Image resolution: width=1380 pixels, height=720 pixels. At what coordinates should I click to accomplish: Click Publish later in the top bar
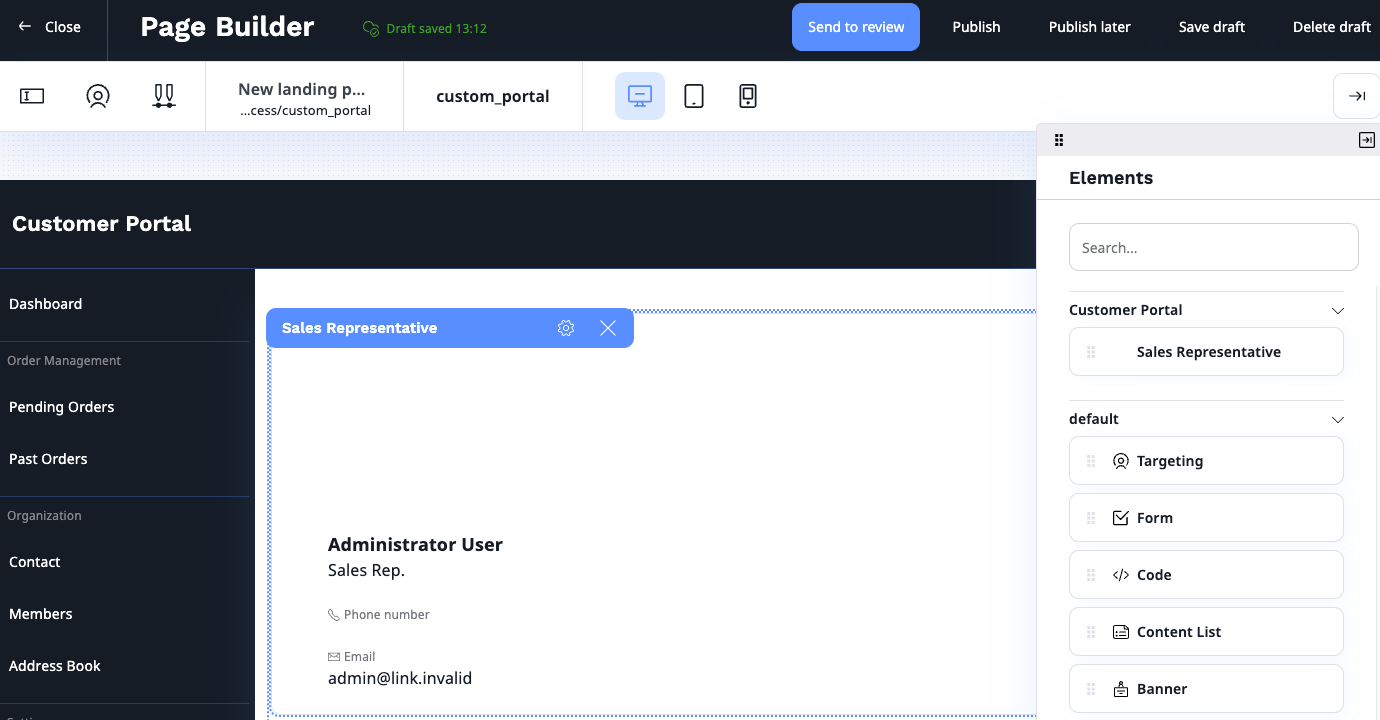click(x=1089, y=26)
